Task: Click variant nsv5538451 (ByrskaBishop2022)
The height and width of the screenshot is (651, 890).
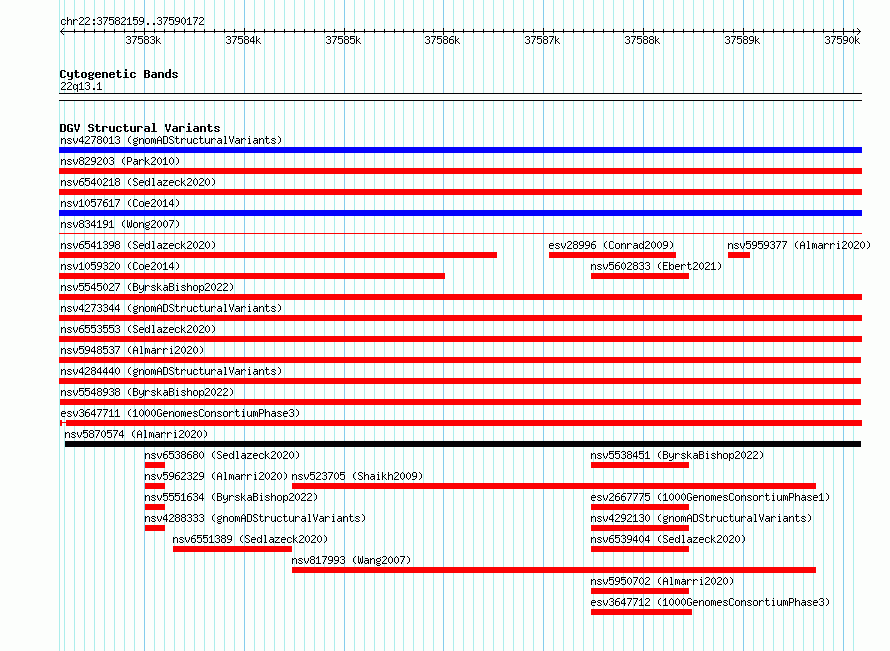Action: tap(677, 455)
